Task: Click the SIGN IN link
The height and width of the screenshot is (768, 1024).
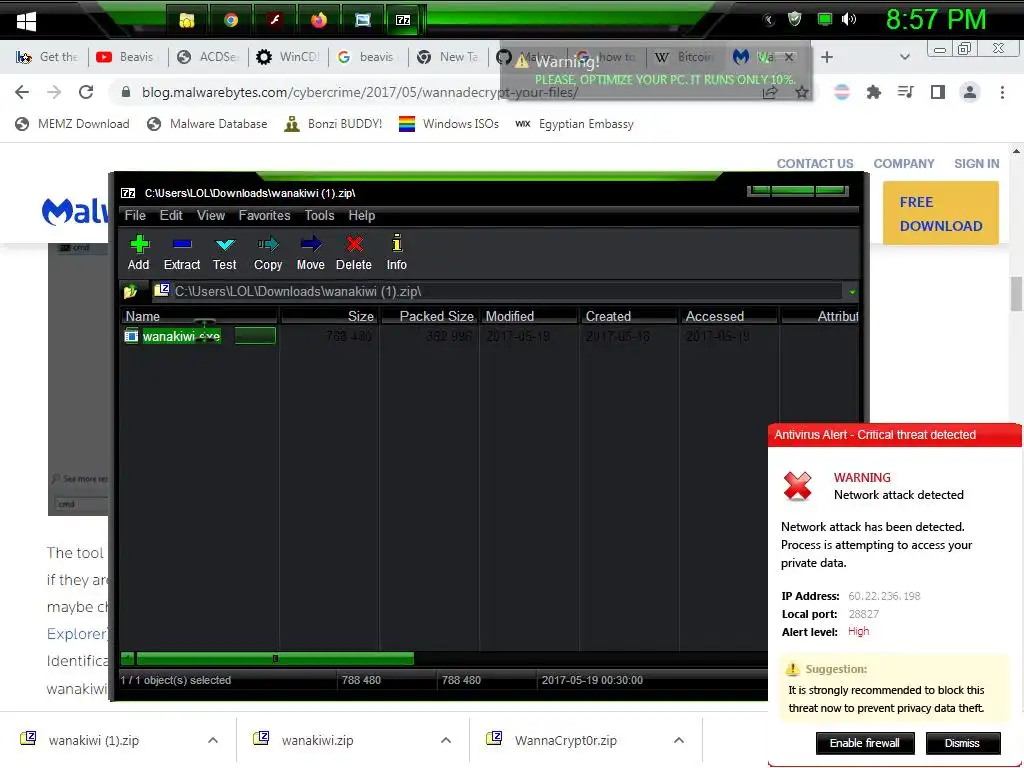Action: pos(976,164)
